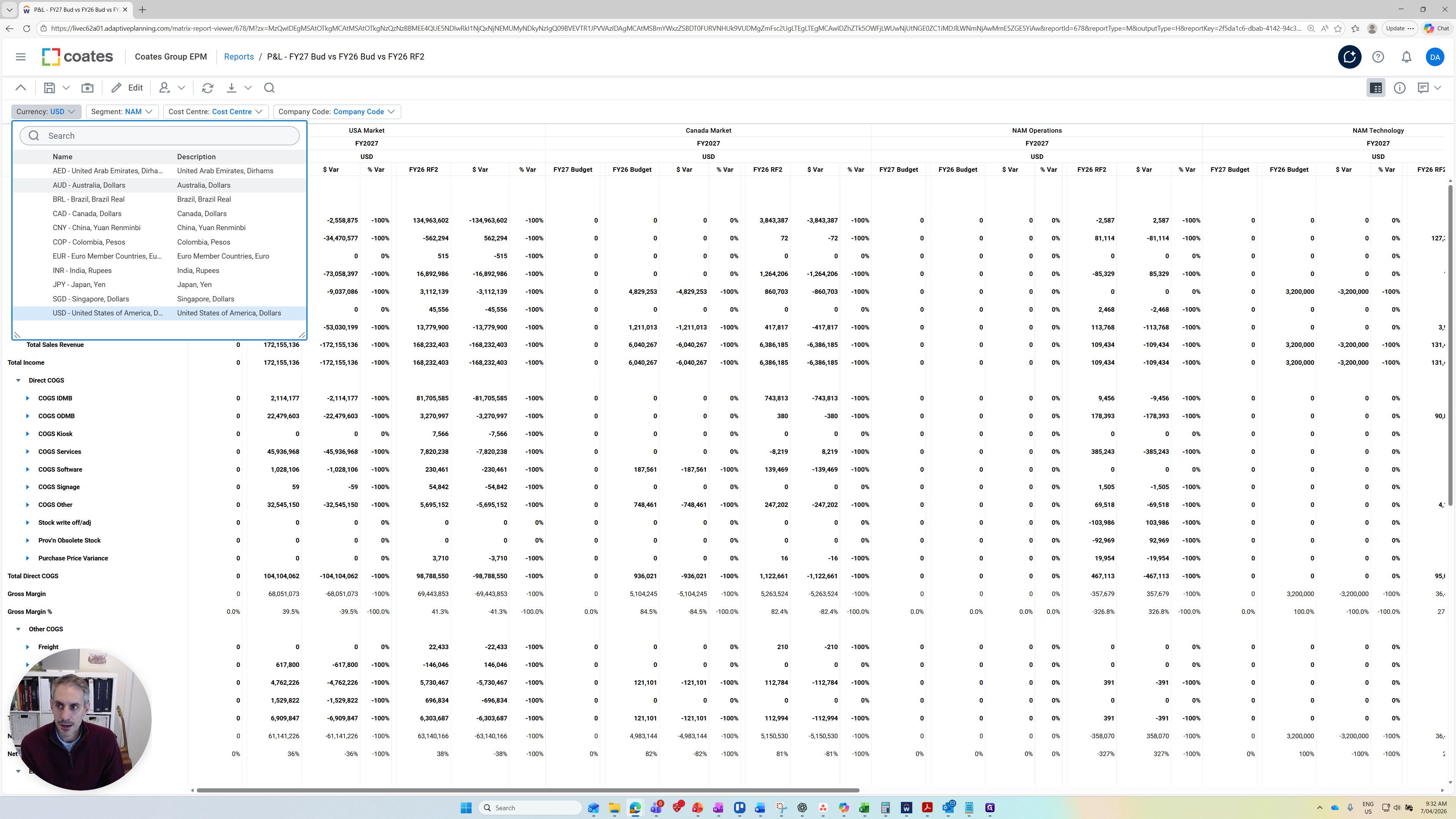
Task: Collapse the toolbar with up chevron
Action: (x=21, y=88)
